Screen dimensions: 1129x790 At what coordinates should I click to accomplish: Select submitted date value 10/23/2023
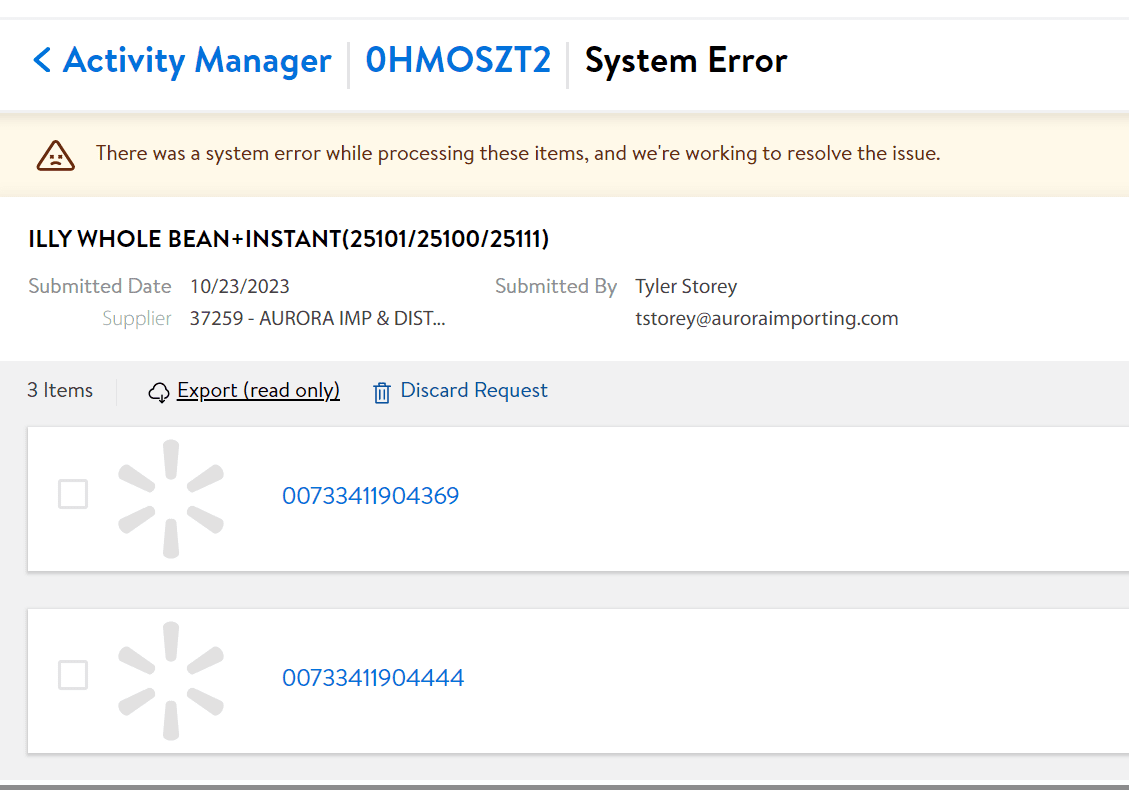[x=240, y=287]
